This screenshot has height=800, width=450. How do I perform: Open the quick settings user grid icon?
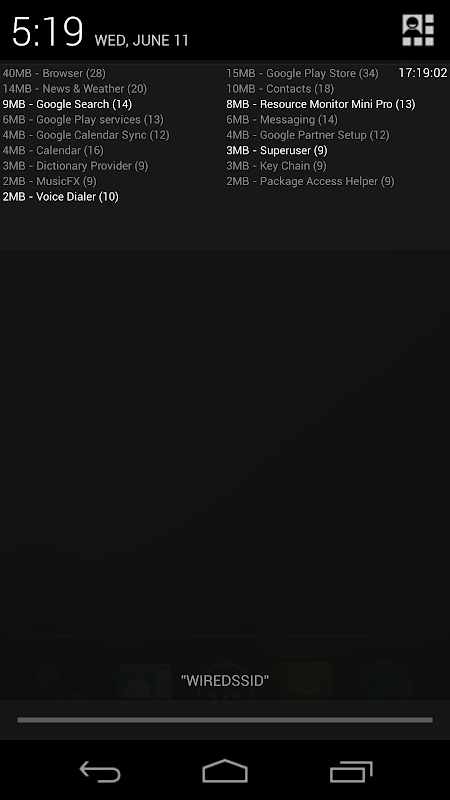(418, 30)
